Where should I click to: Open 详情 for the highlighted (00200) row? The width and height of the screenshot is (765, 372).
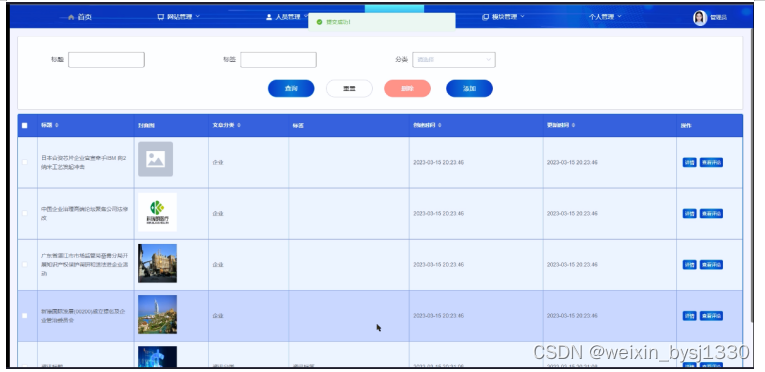(x=689, y=316)
